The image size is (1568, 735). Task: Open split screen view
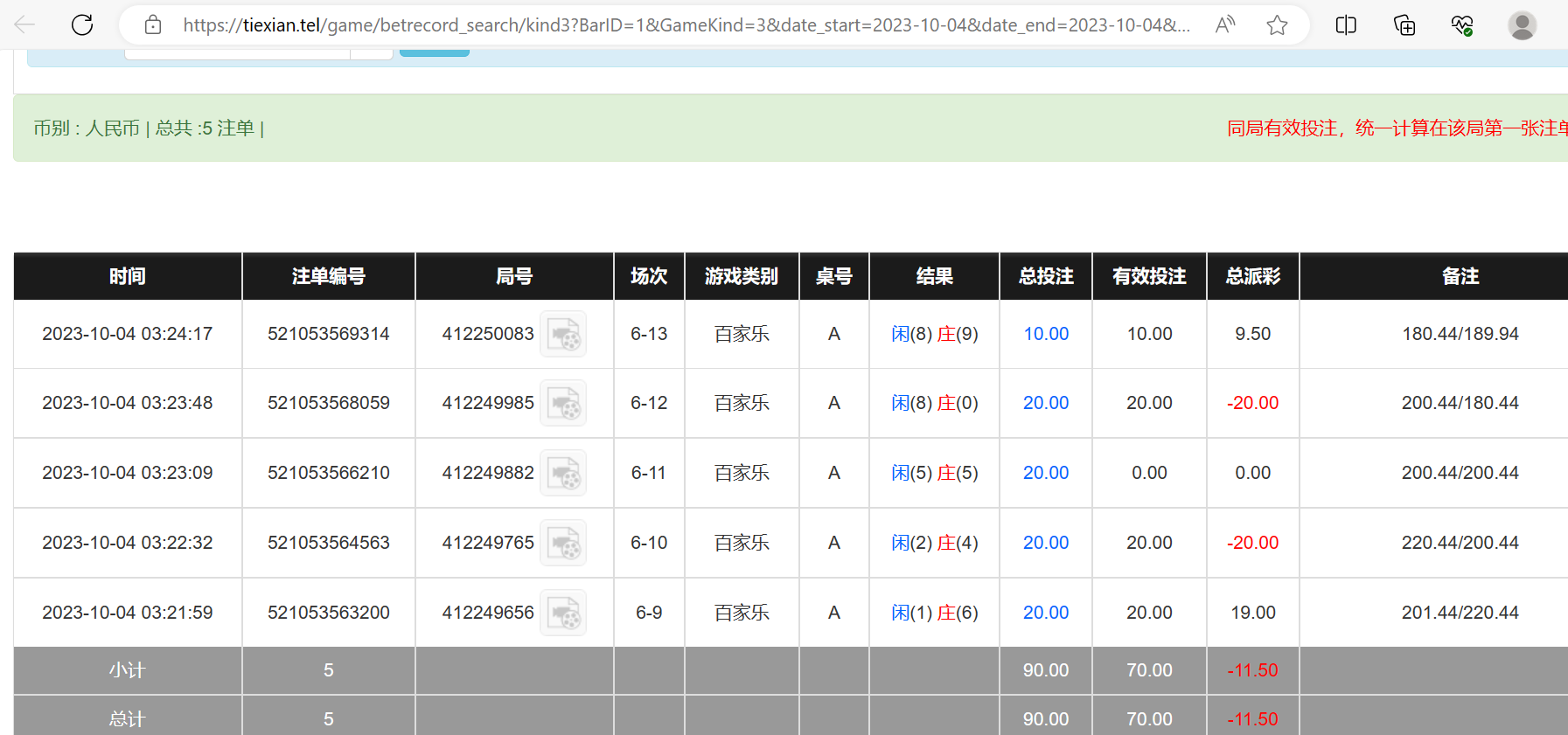click(x=1346, y=24)
